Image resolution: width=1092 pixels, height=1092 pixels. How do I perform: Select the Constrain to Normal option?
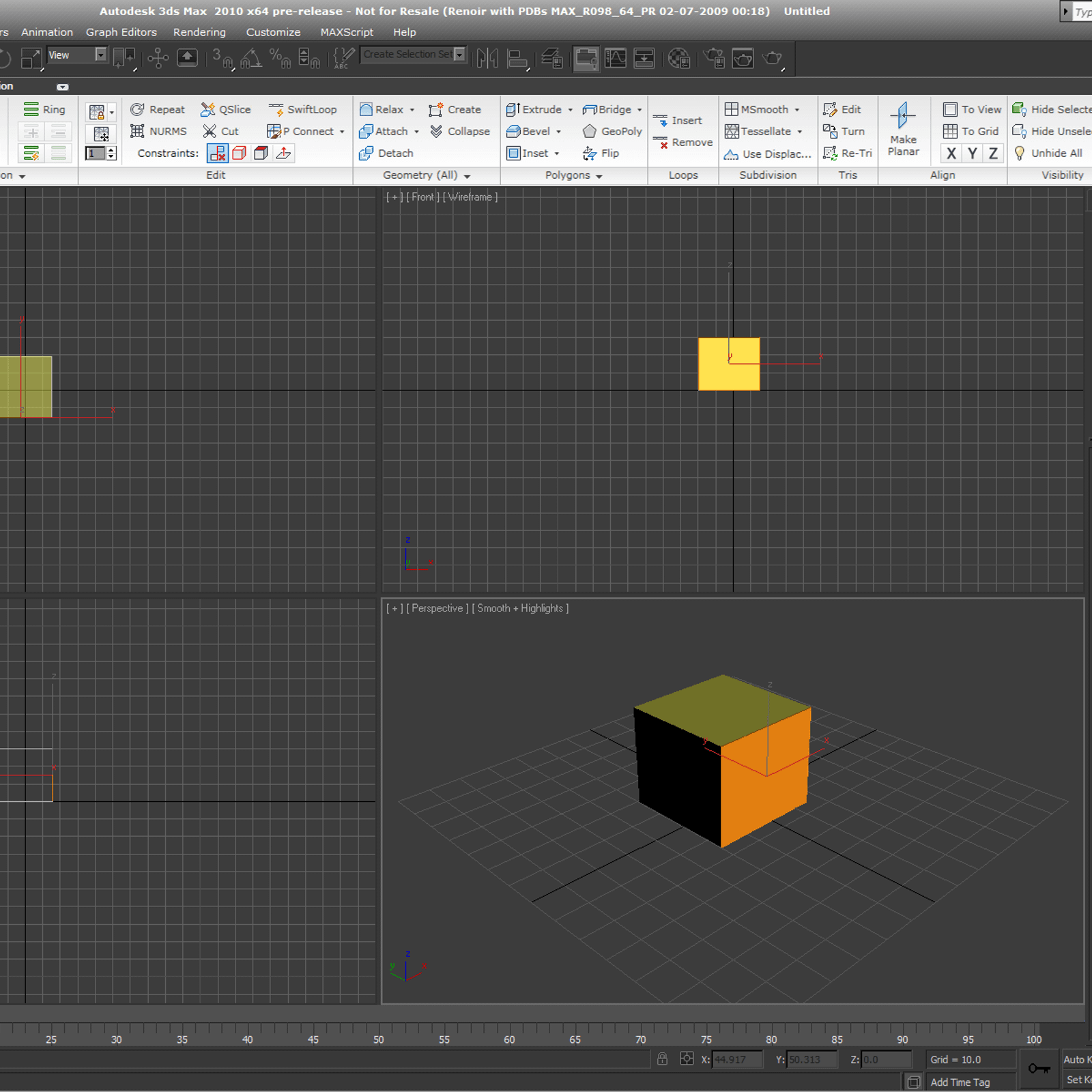pyautogui.click(x=283, y=153)
